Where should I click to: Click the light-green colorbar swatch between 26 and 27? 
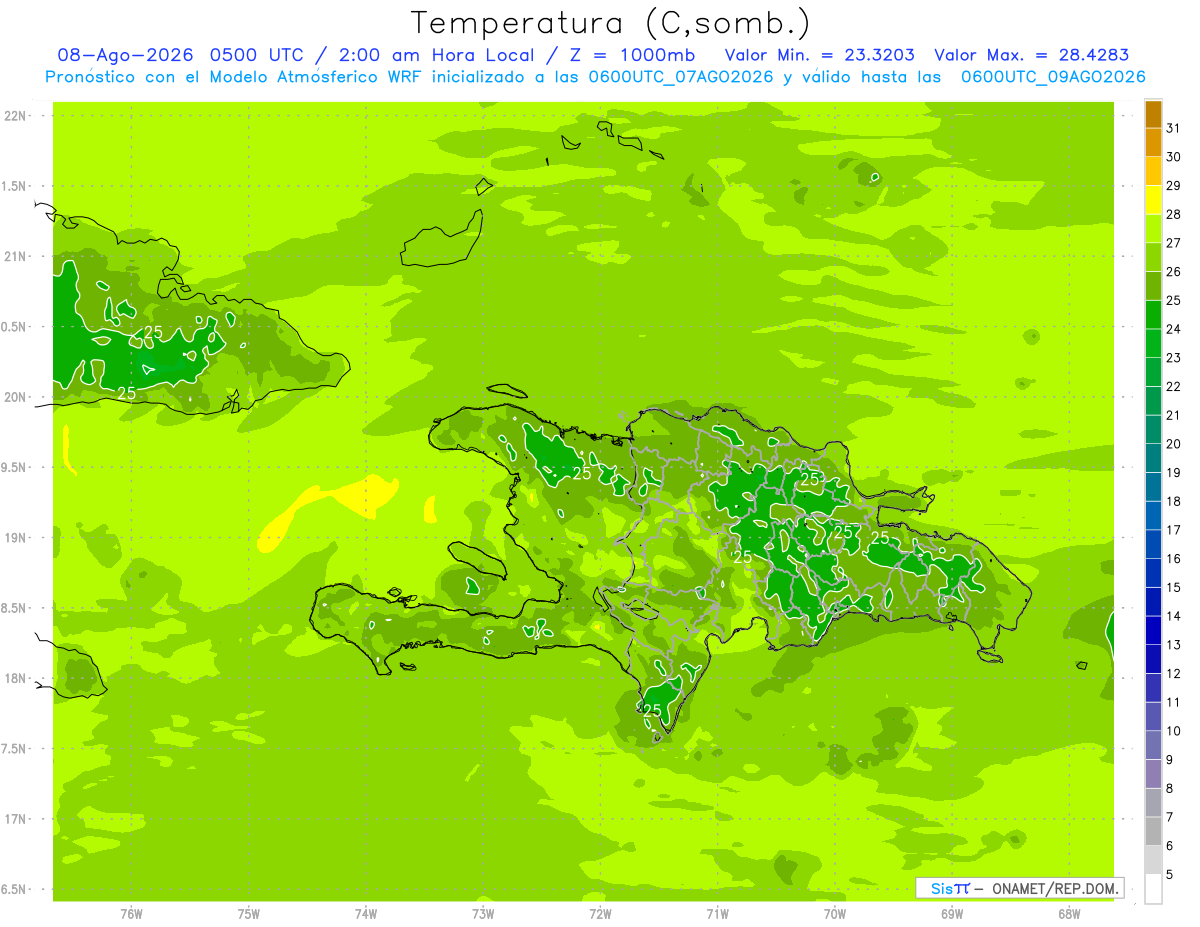[1153, 257]
